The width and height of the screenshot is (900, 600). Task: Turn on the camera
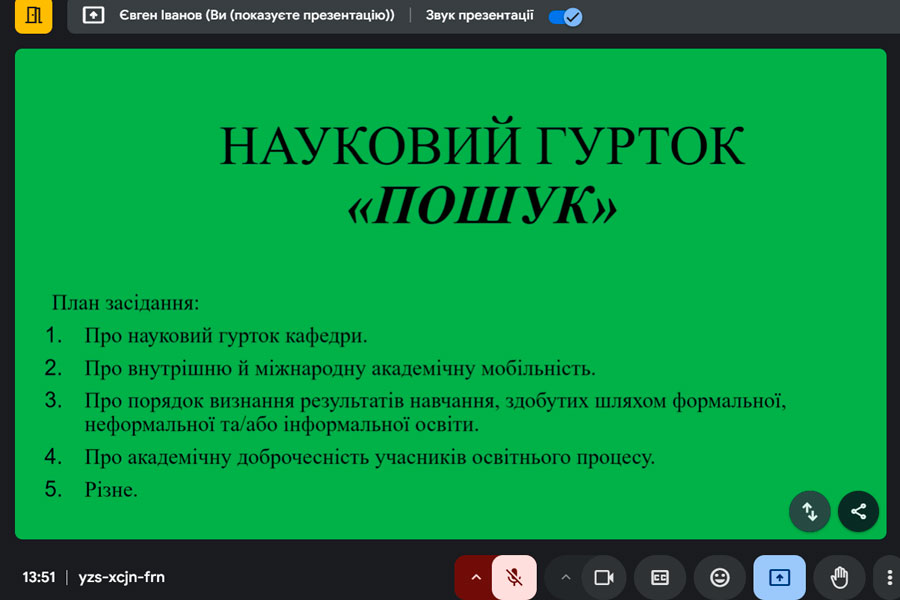[x=603, y=577]
